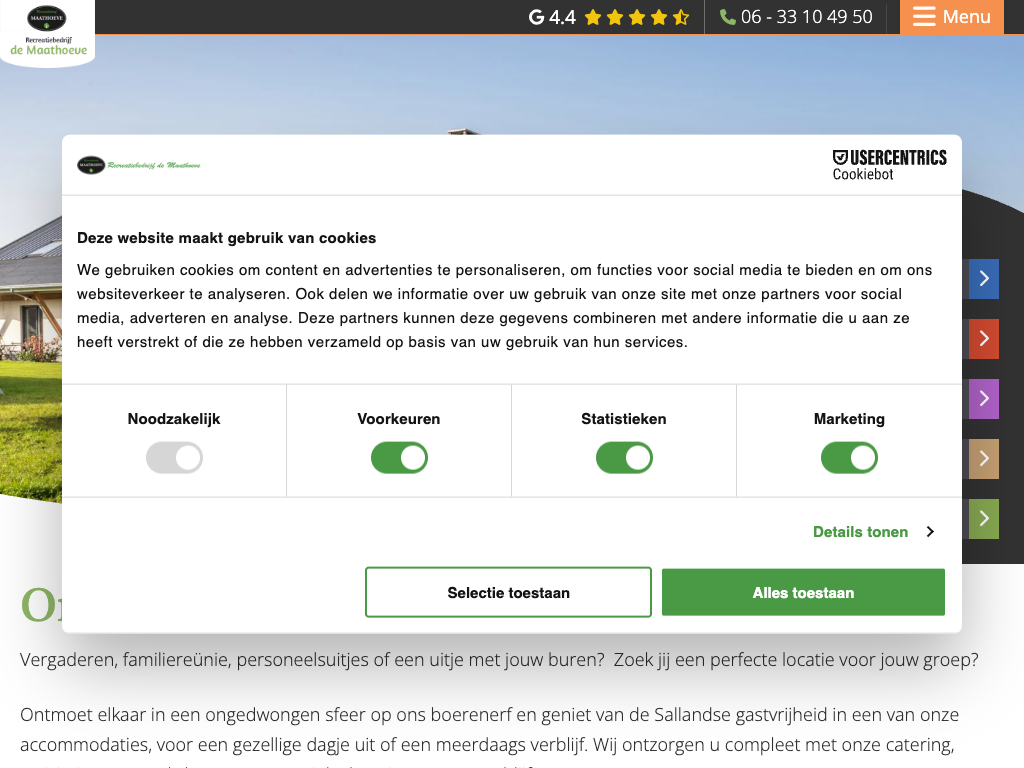
Task: Call phone number 06 - 33 10 49 50
Action: (806, 17)
